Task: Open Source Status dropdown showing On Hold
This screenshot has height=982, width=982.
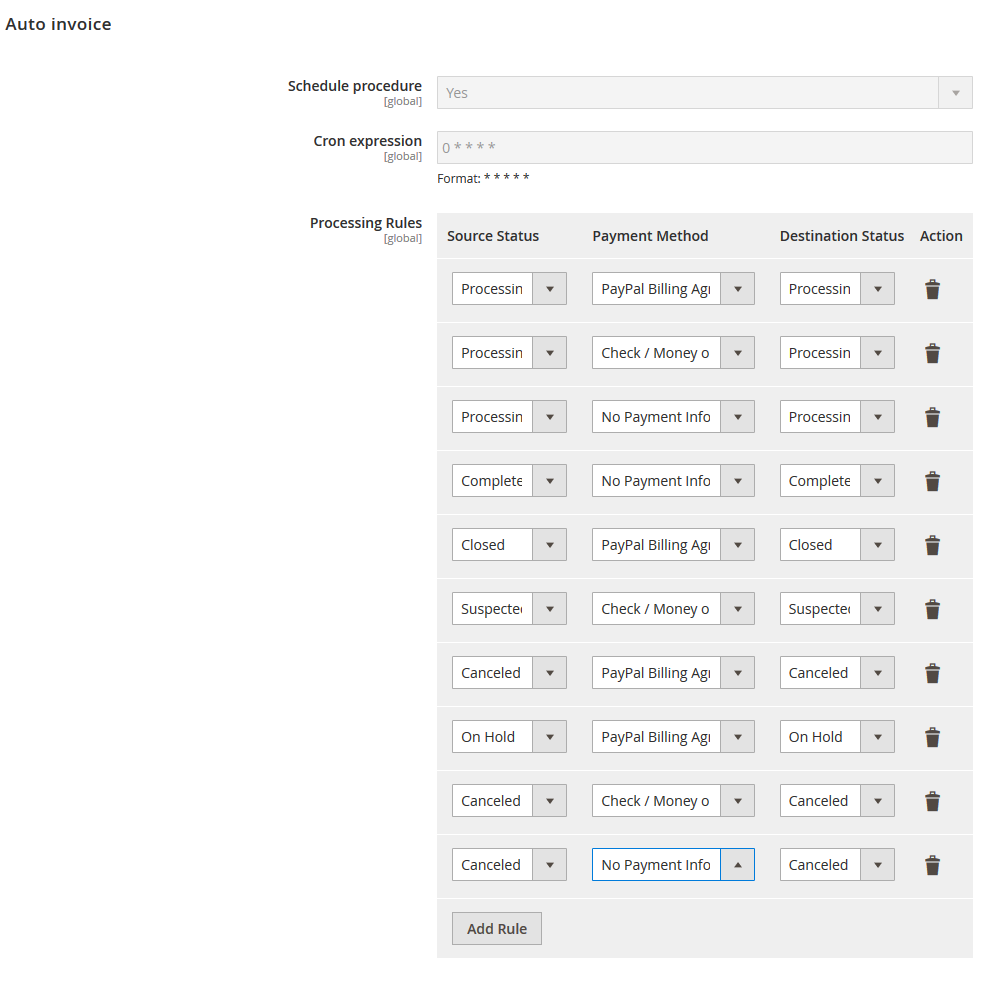Action: (x=509, y=737)
